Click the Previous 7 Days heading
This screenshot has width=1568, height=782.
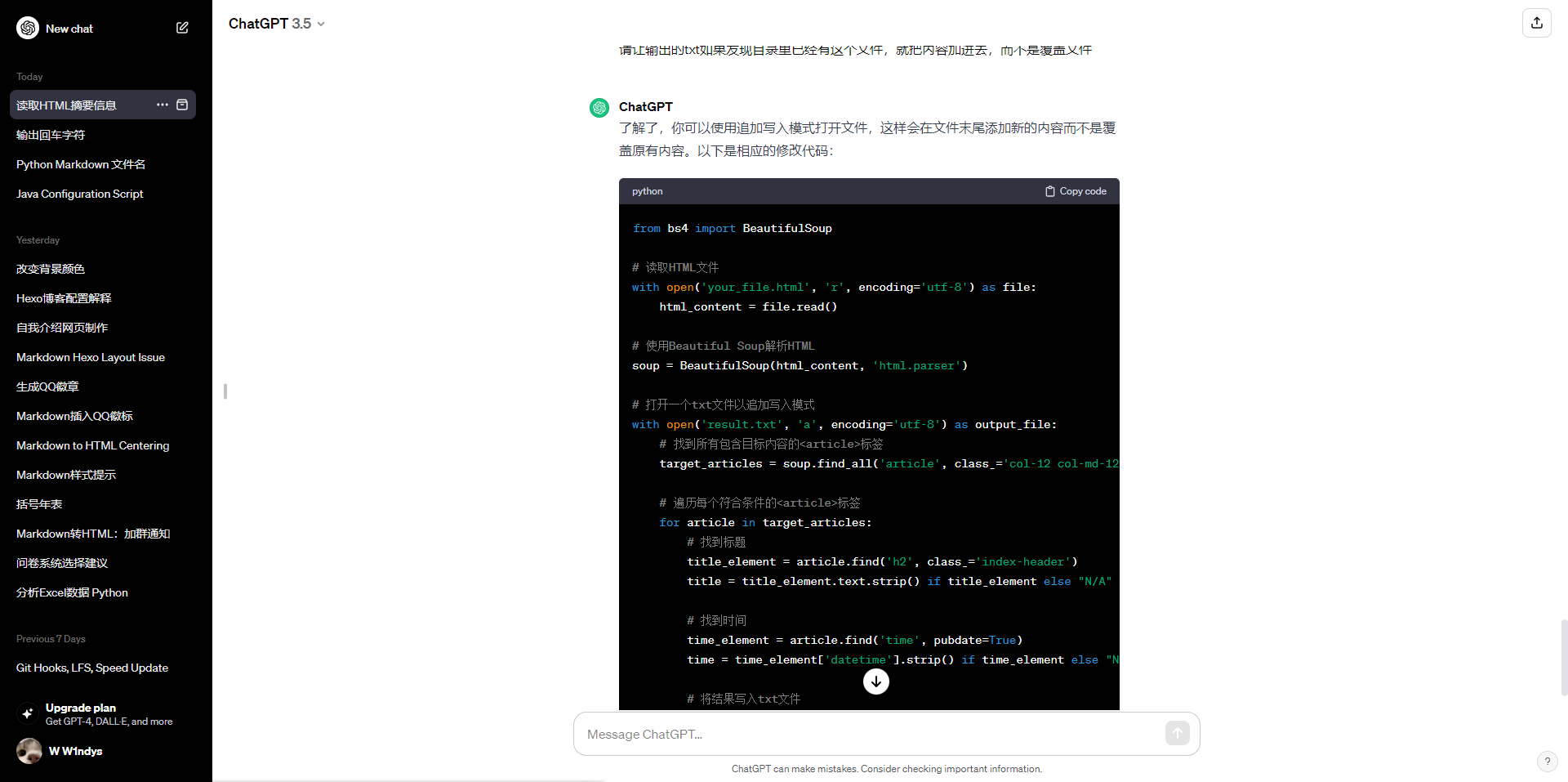(51, 639)
